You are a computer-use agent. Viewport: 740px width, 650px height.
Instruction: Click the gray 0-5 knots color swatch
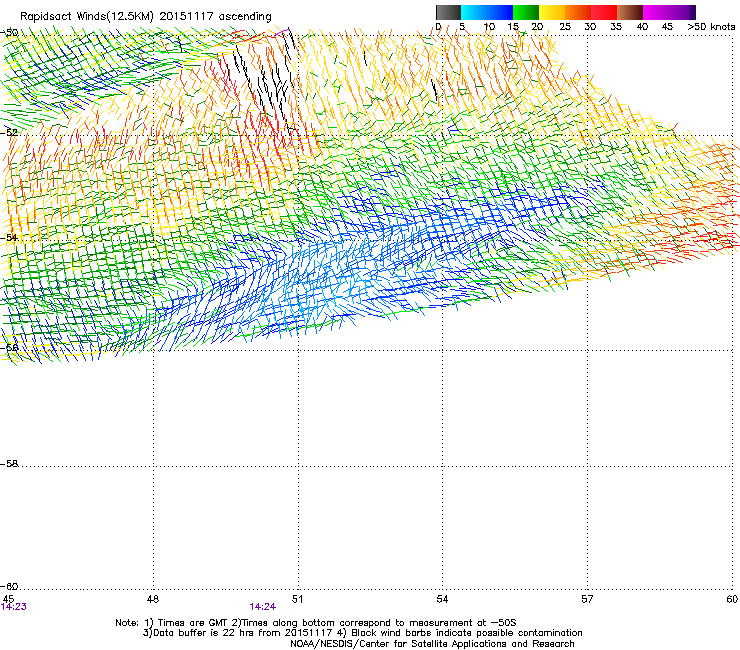pyautogui.click(x=448, y=12)
